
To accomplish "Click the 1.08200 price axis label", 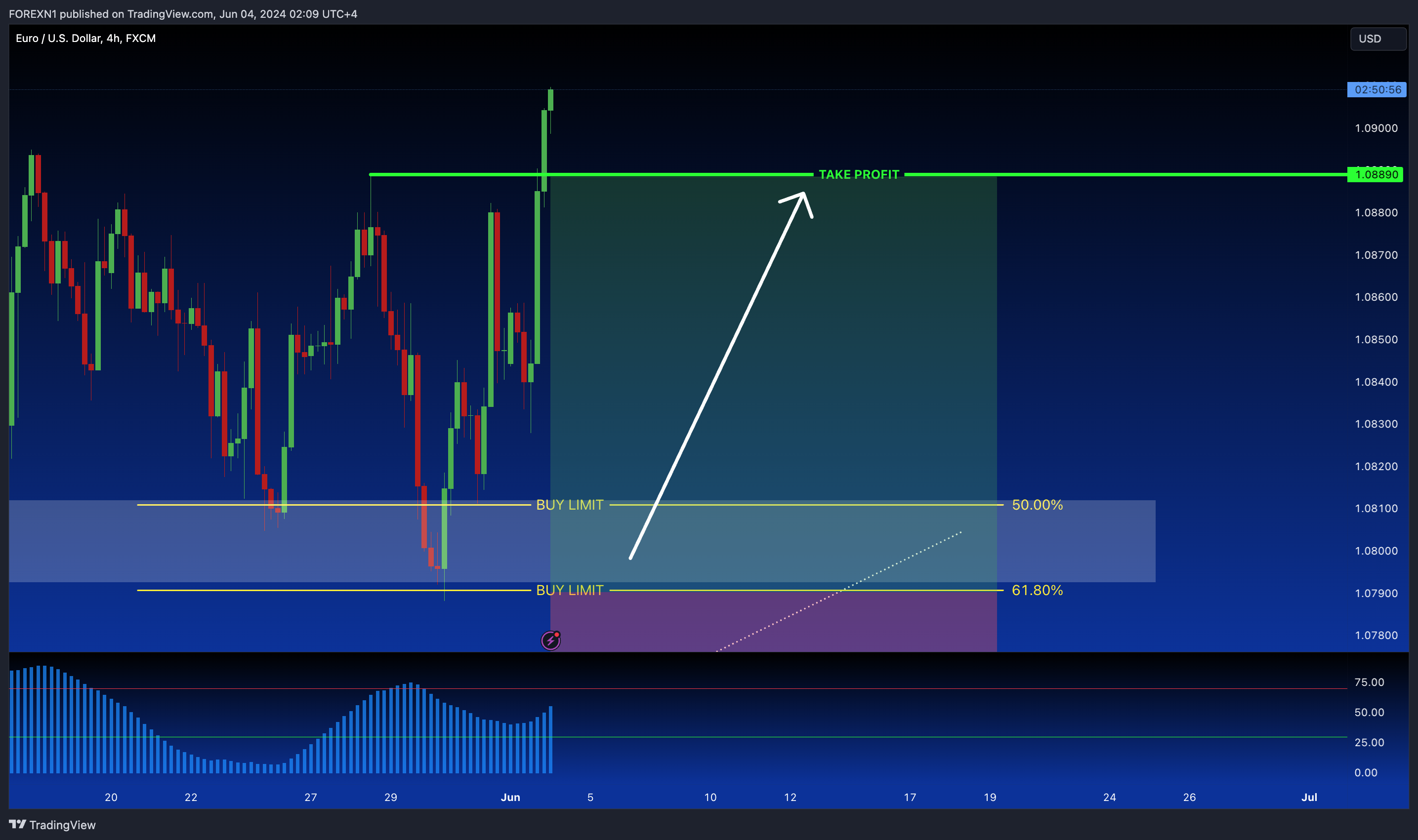I will click(x=1376, y=466).
